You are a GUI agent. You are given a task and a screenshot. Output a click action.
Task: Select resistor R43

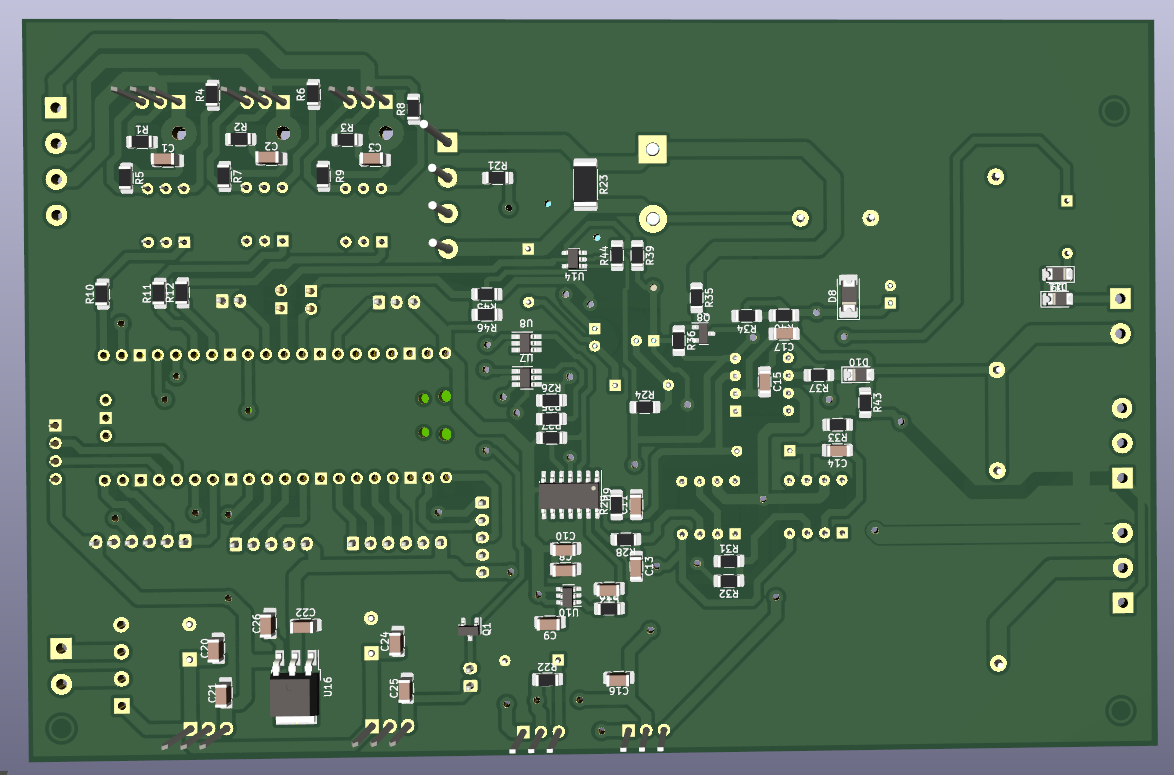(x=865, y=402)
